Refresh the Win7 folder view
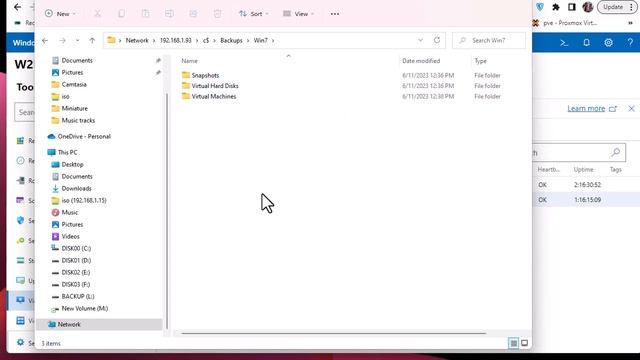Image resolution: width=640 pixels, height=360 pixels. pyautogui.click(x=437, y=40)
